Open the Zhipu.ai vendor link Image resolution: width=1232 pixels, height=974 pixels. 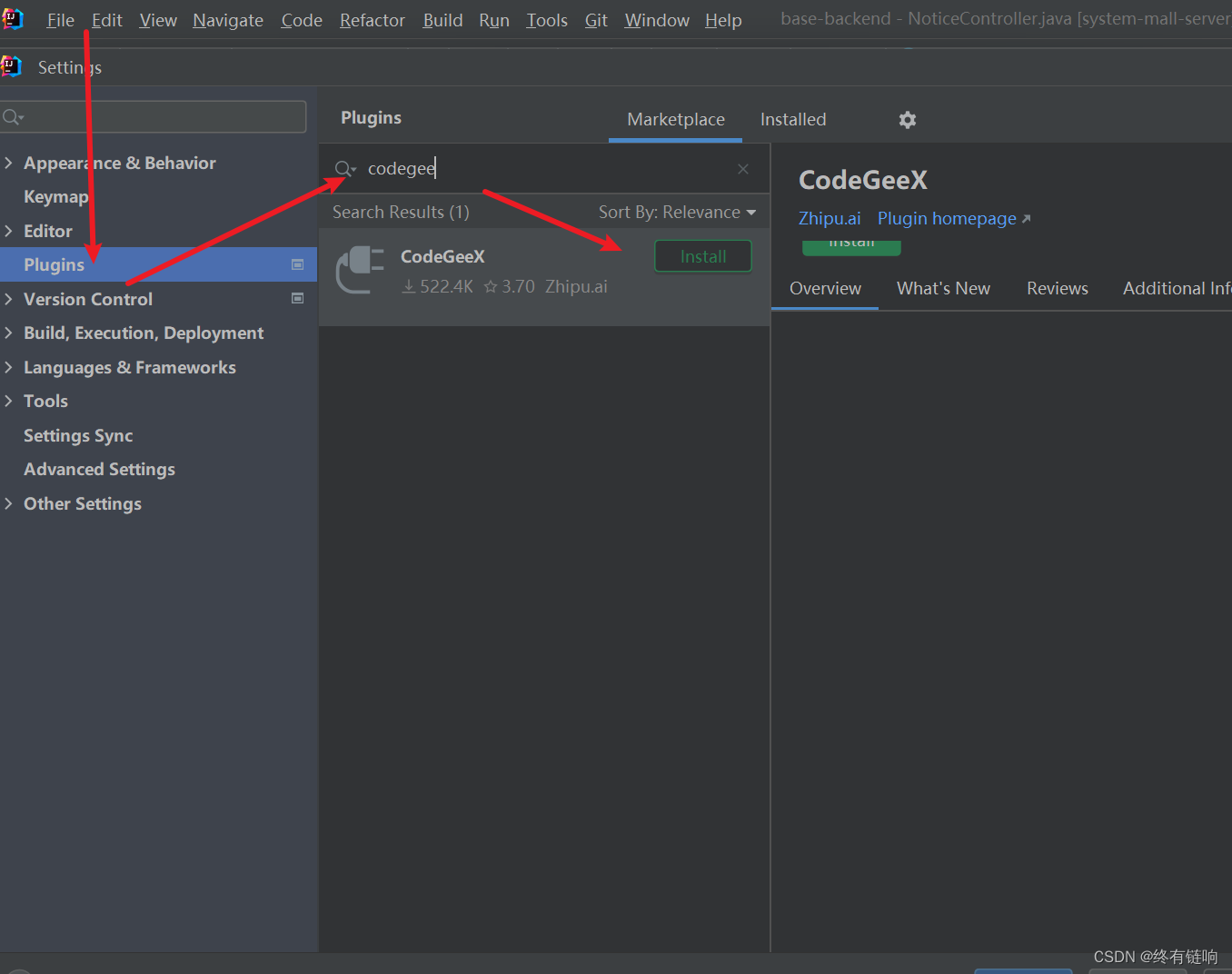[x=830, y=219]
